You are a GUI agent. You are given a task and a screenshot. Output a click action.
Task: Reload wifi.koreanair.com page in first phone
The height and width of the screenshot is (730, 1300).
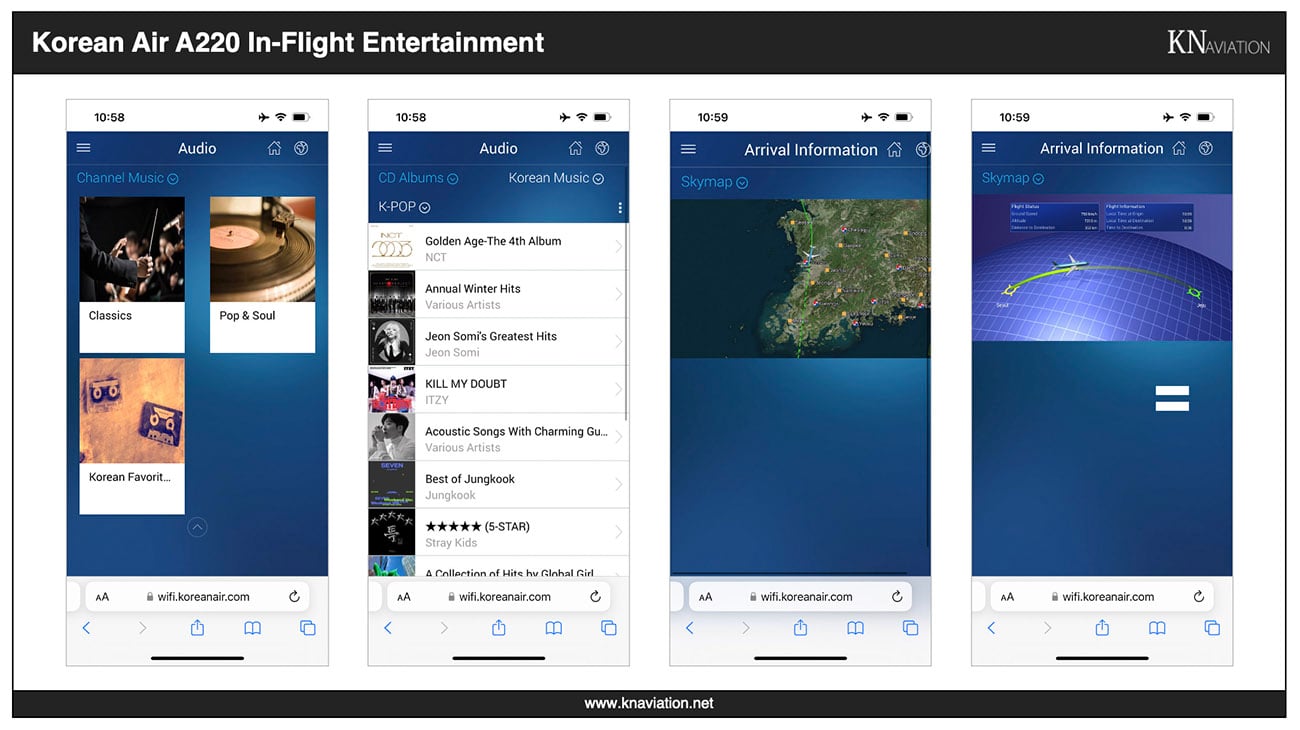coord(294,596)
